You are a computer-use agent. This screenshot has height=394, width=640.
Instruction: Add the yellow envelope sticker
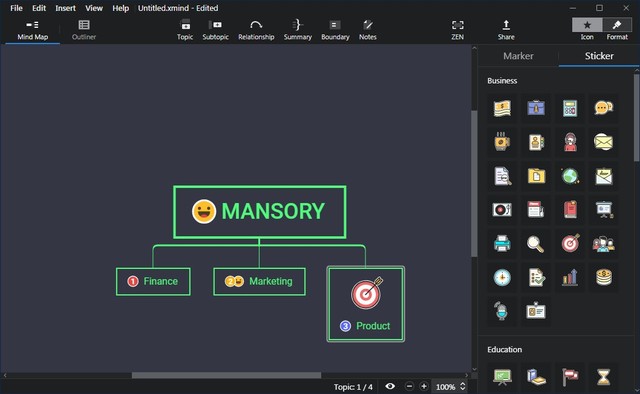pyautogui.click(x=604, y=142)
